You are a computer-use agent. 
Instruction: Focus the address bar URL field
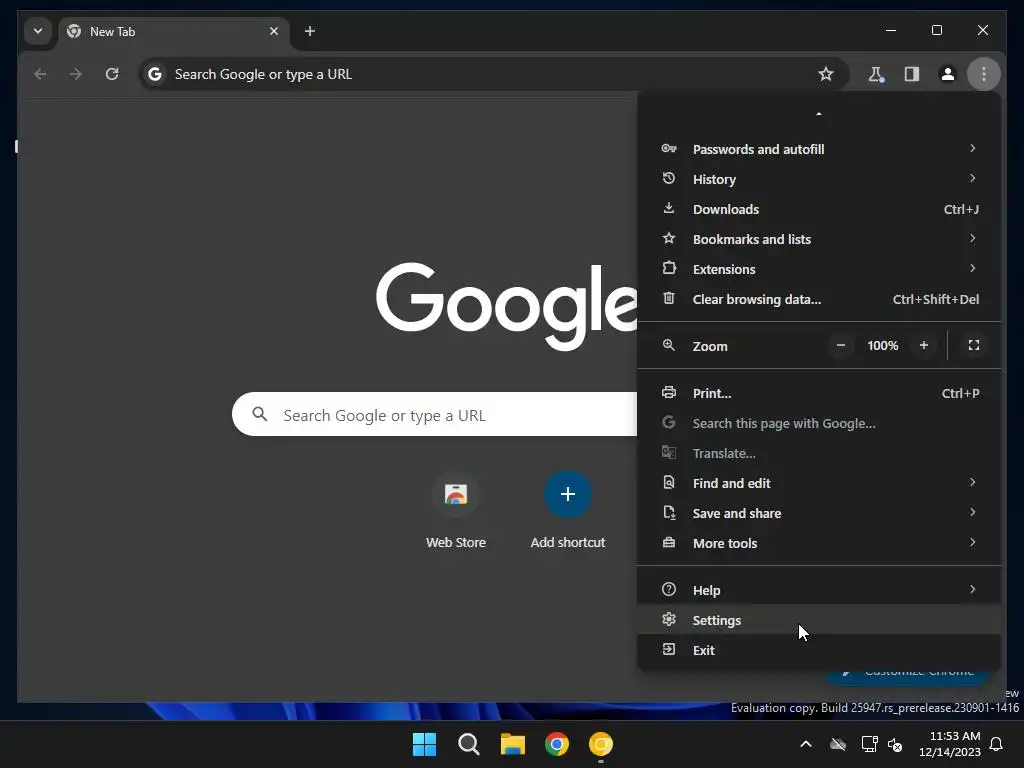493,74
